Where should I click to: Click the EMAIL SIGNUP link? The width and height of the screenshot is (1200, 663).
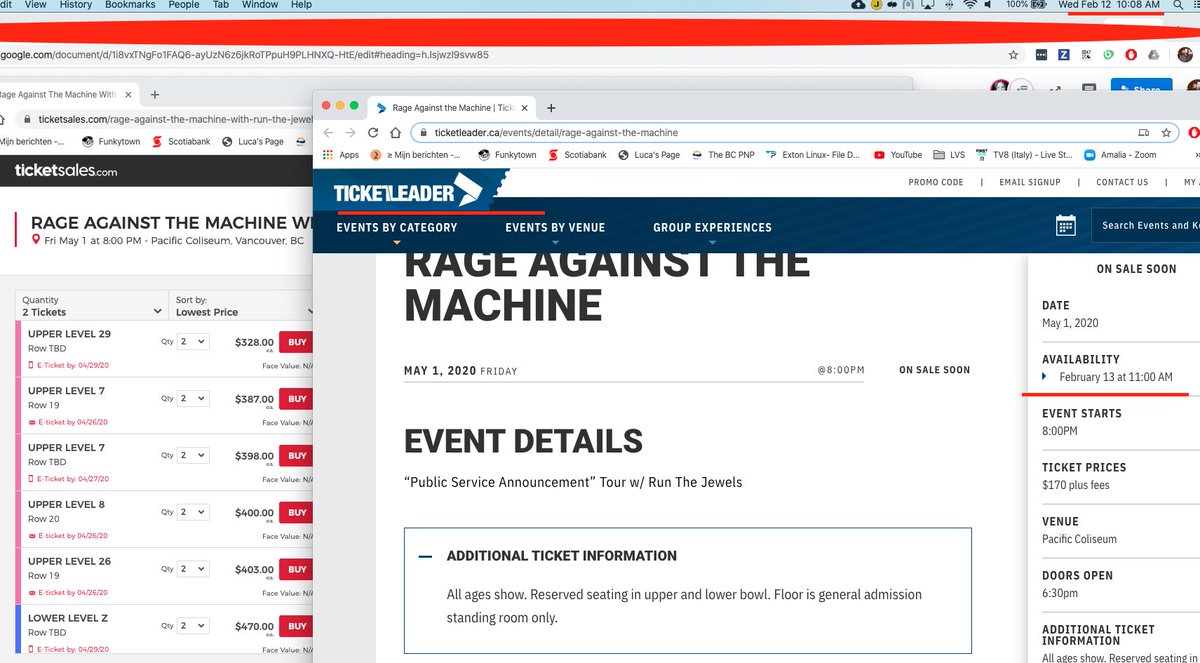coord(1029,182)
